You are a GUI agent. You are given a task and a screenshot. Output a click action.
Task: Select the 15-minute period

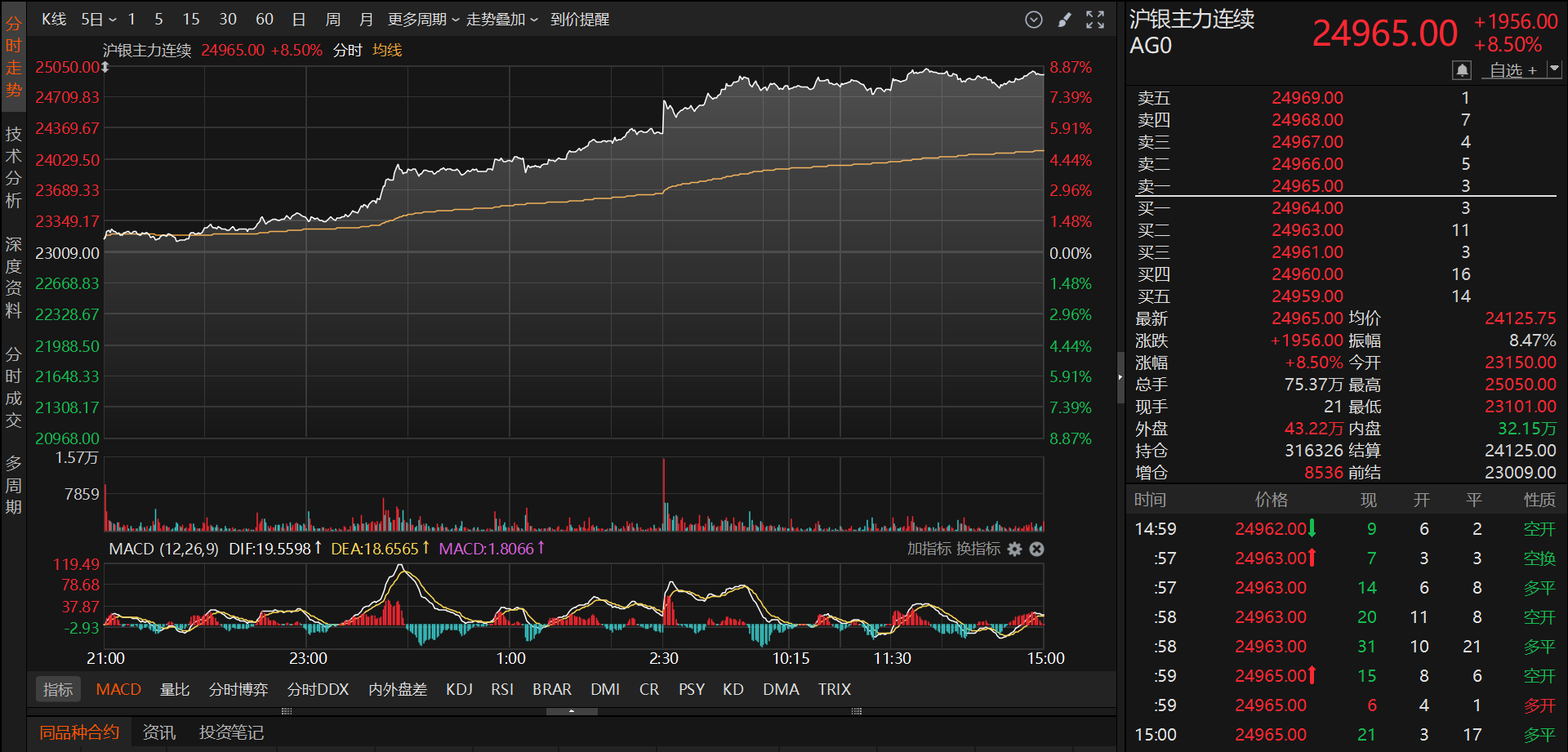point(191,20)
